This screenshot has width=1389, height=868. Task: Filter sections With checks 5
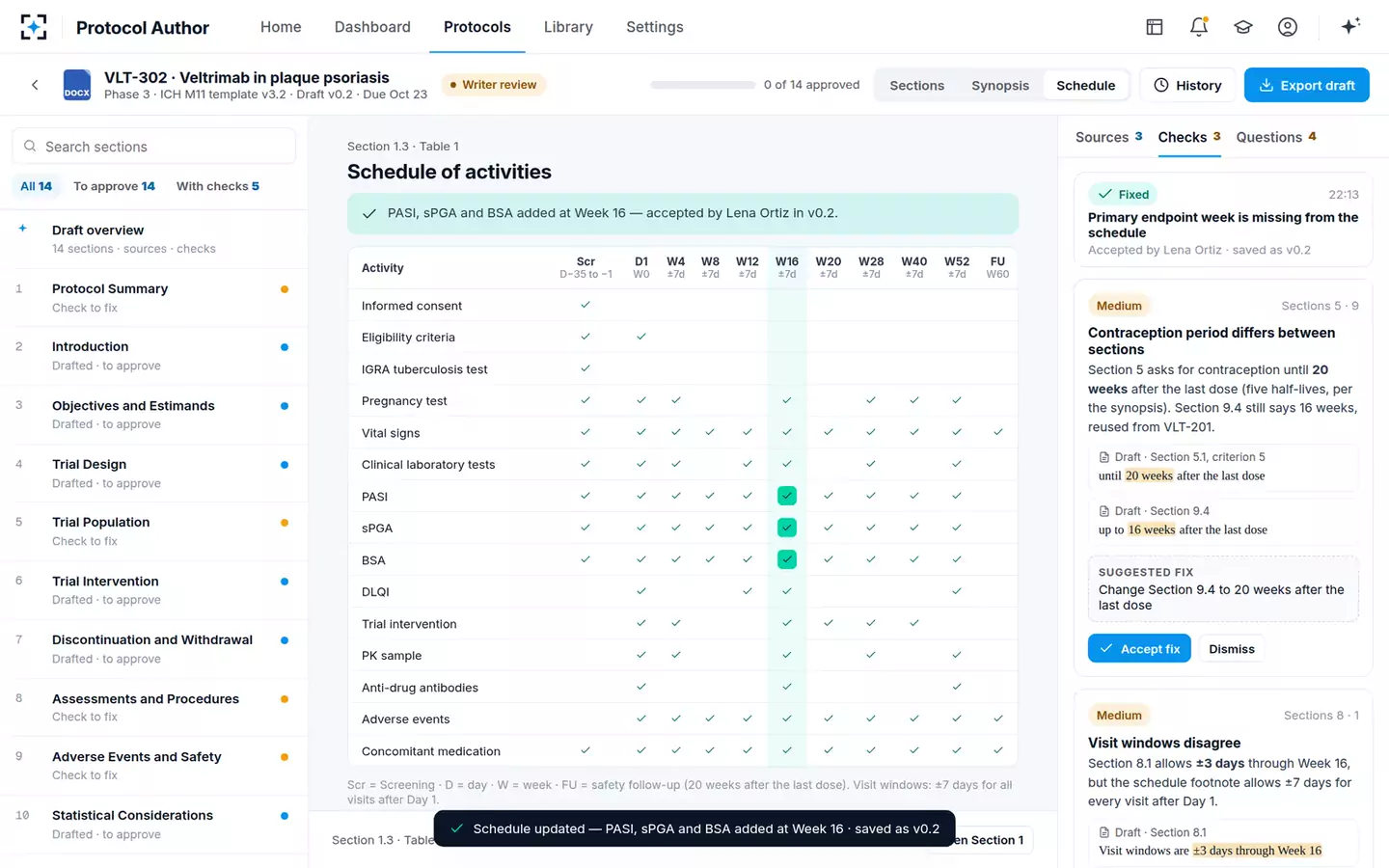click(x=218, y=186)
